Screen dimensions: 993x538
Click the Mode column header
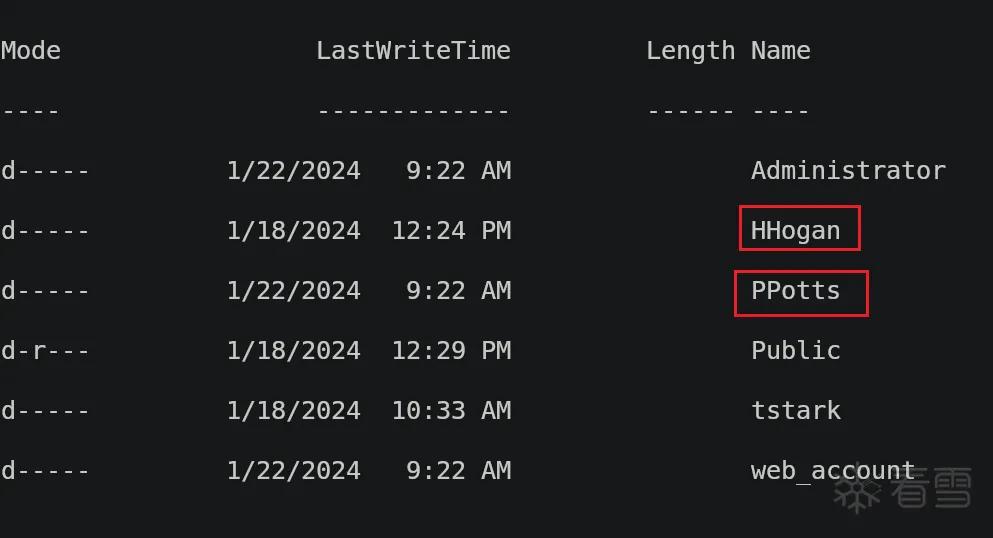pyautogui.click(x=30, y=51)
